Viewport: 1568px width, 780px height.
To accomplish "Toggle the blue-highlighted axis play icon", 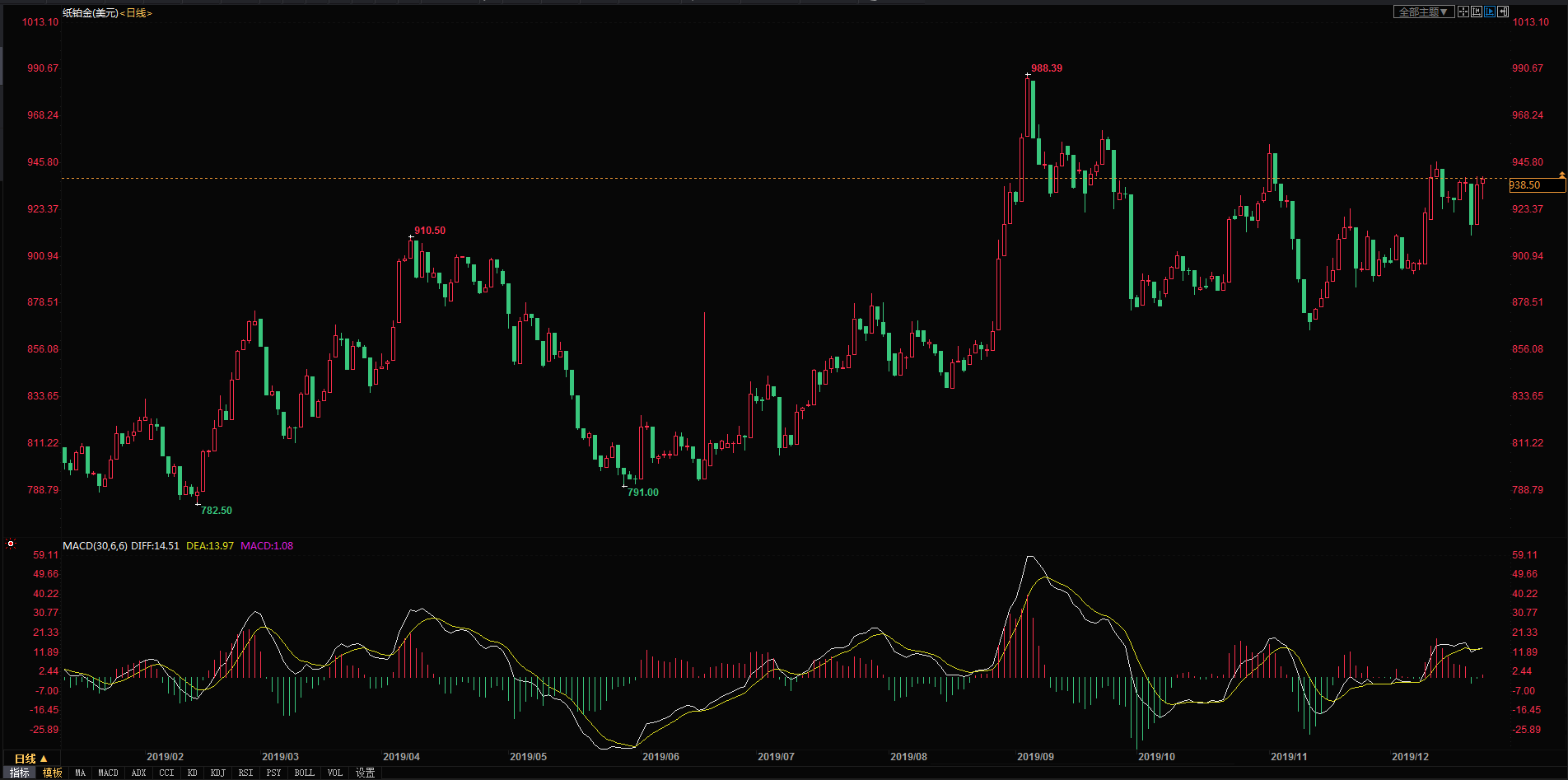I will (x=1490, y=12).
